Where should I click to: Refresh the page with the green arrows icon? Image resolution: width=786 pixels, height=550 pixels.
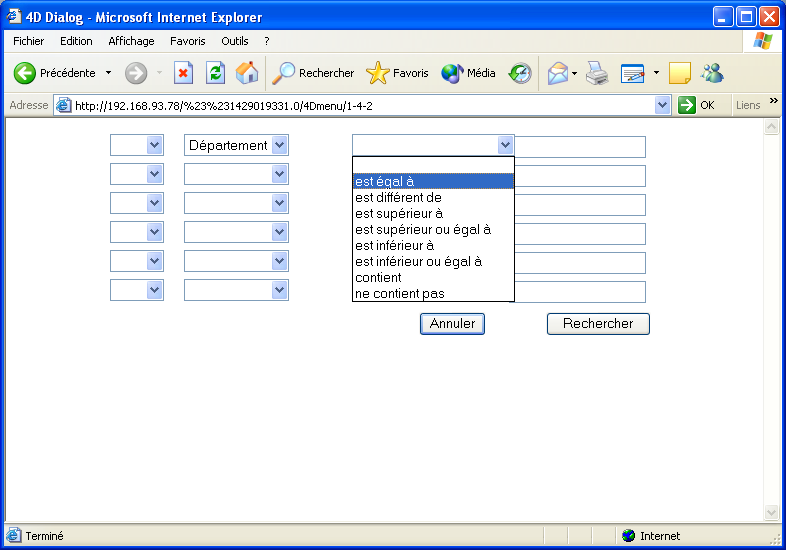pos(215,73)
